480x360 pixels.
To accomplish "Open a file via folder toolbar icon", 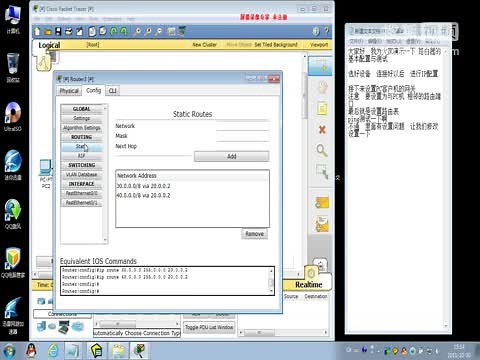I will [x=48, y=32].
